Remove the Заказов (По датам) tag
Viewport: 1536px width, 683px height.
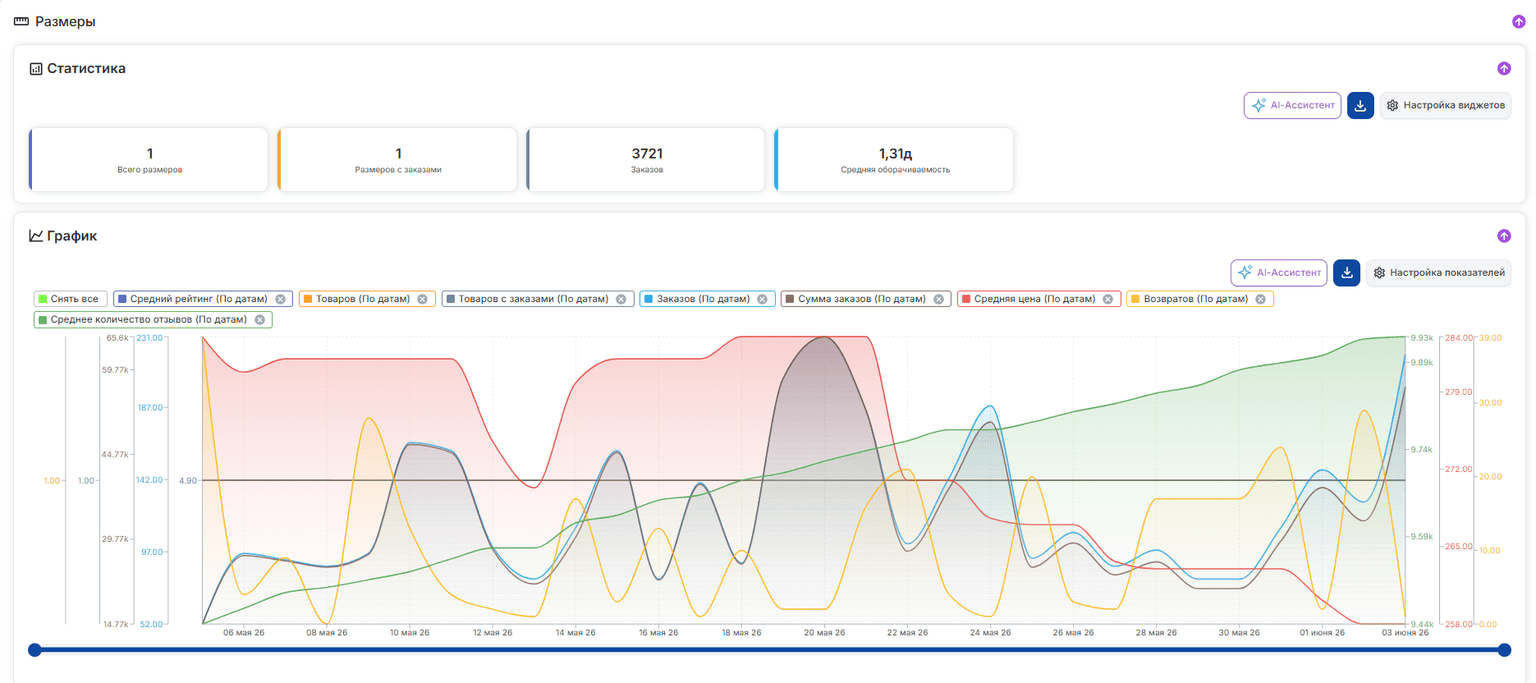coord(762,299)
